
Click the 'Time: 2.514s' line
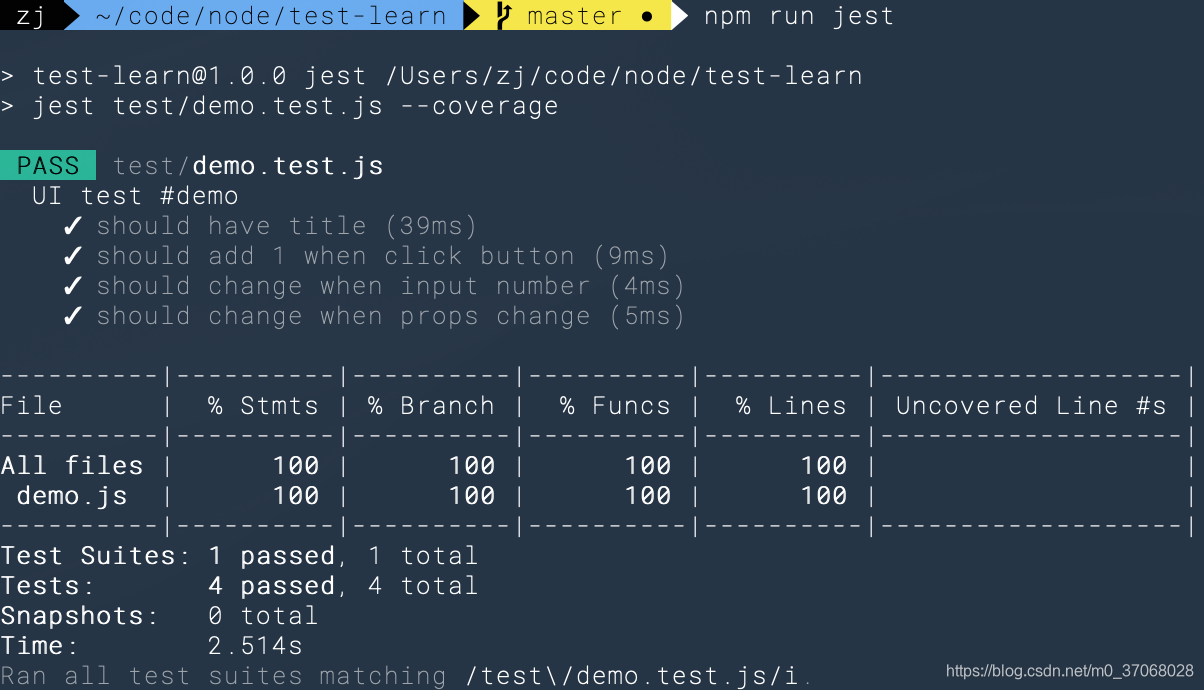(151, 646)
